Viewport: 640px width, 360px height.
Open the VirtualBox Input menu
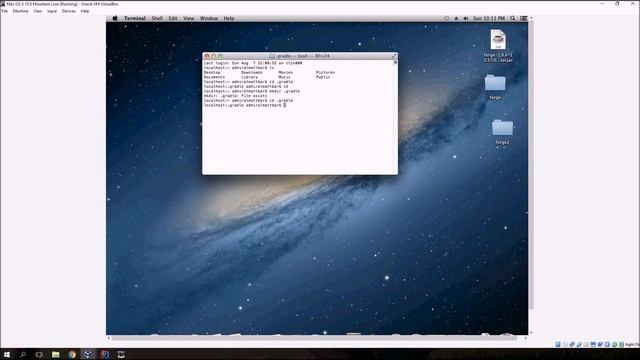pos(52,11)
